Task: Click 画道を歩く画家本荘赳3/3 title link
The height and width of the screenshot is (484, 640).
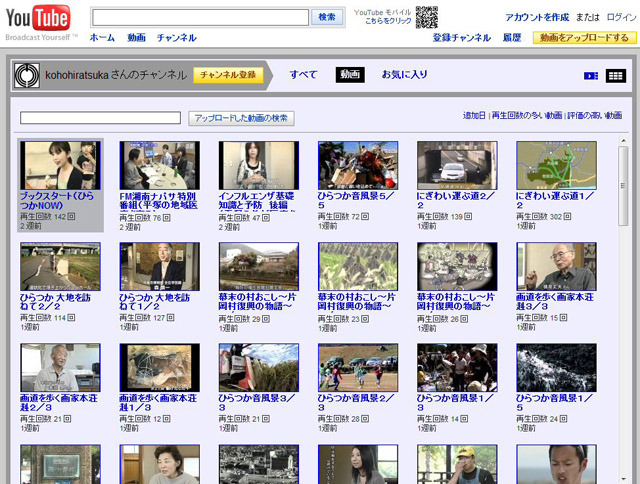Action: [555, 302]
